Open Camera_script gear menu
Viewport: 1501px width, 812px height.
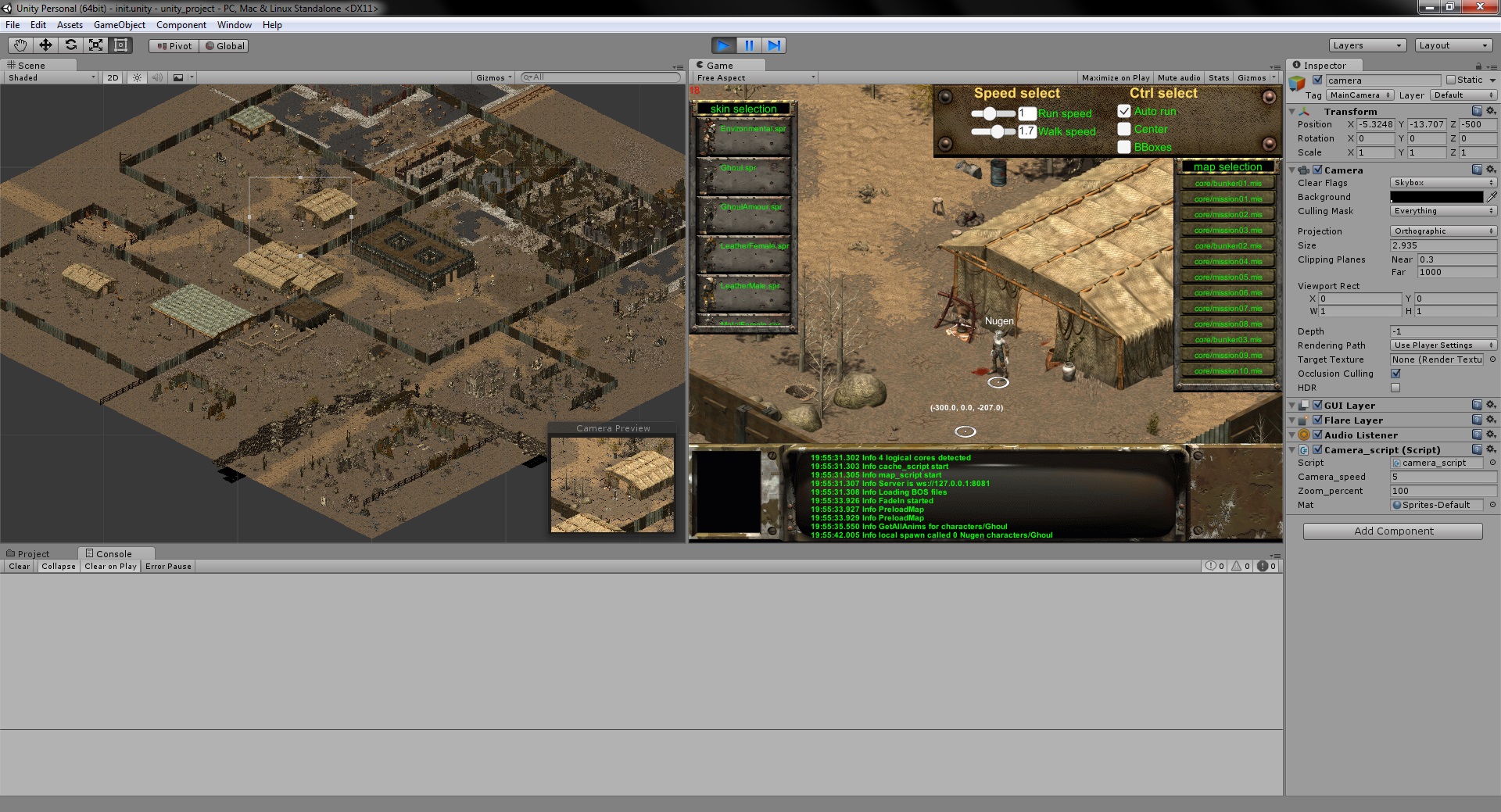click(1491, 449)
